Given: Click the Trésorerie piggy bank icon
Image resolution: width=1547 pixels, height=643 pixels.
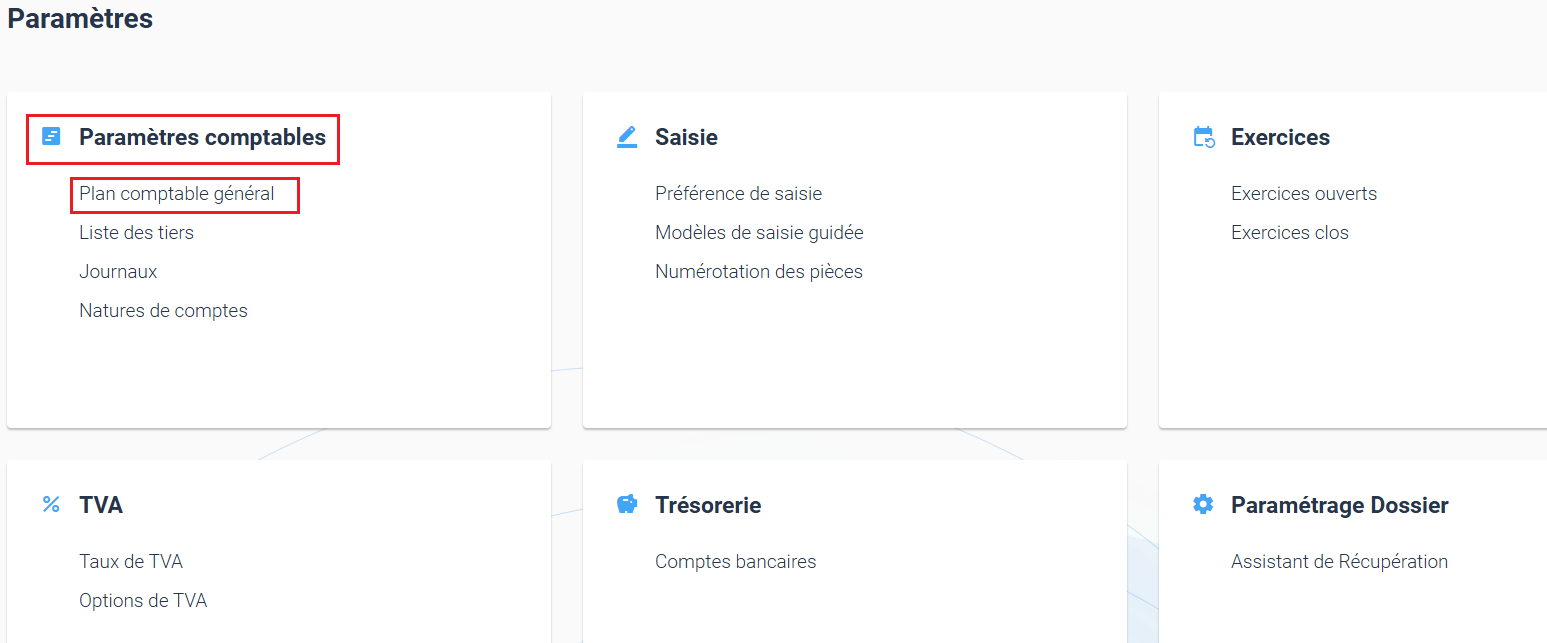Looking at the screenshot, I should pos(627,504).
